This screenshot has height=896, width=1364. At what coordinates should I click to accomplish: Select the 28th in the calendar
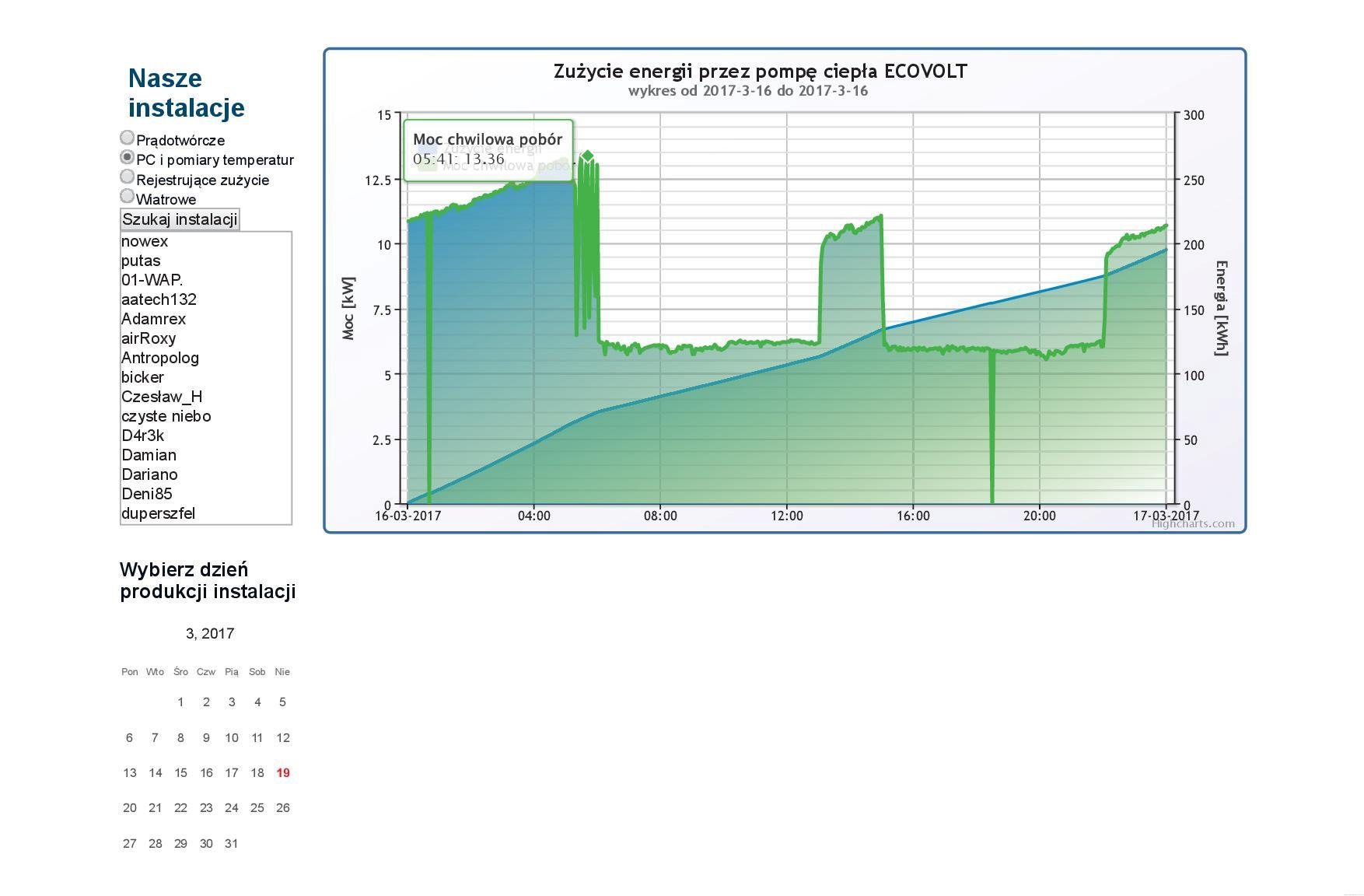coord(156,844)
